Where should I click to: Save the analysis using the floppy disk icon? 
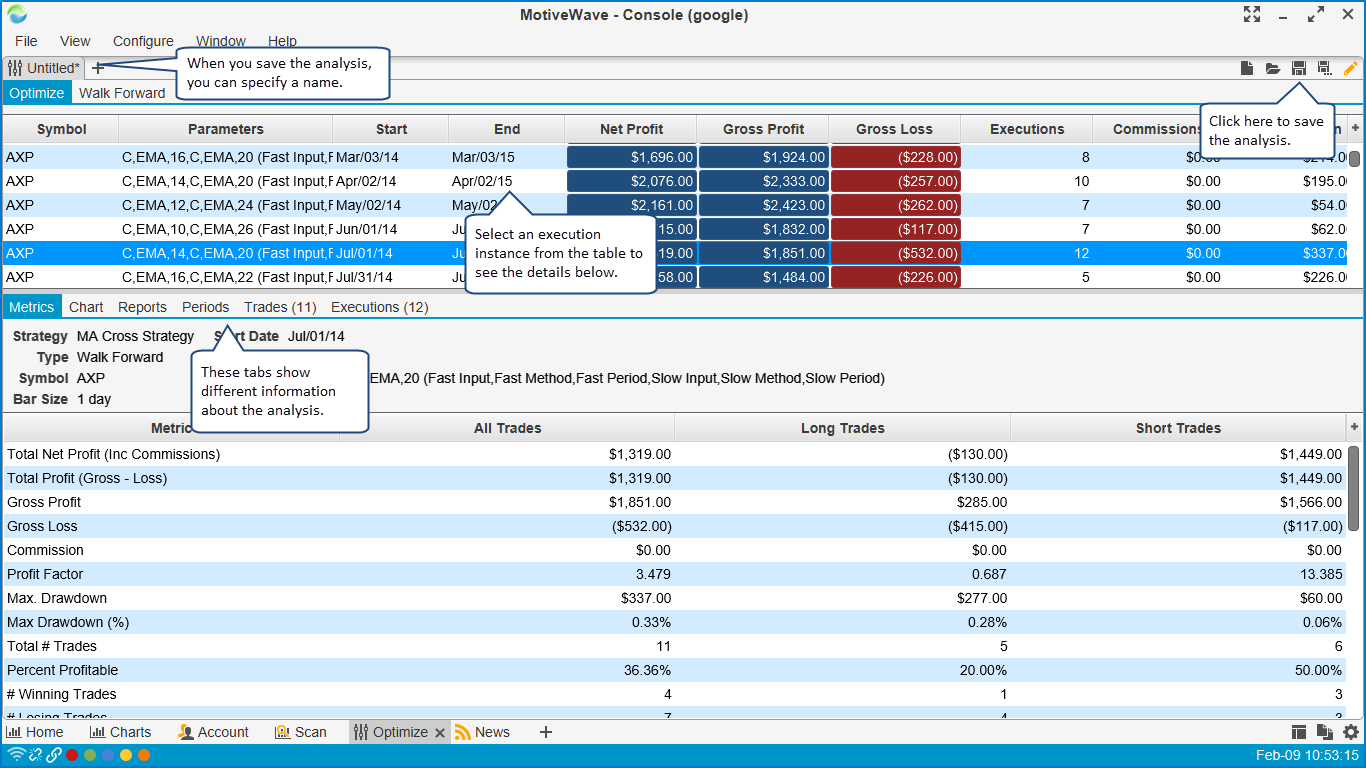coord(1299,68)
